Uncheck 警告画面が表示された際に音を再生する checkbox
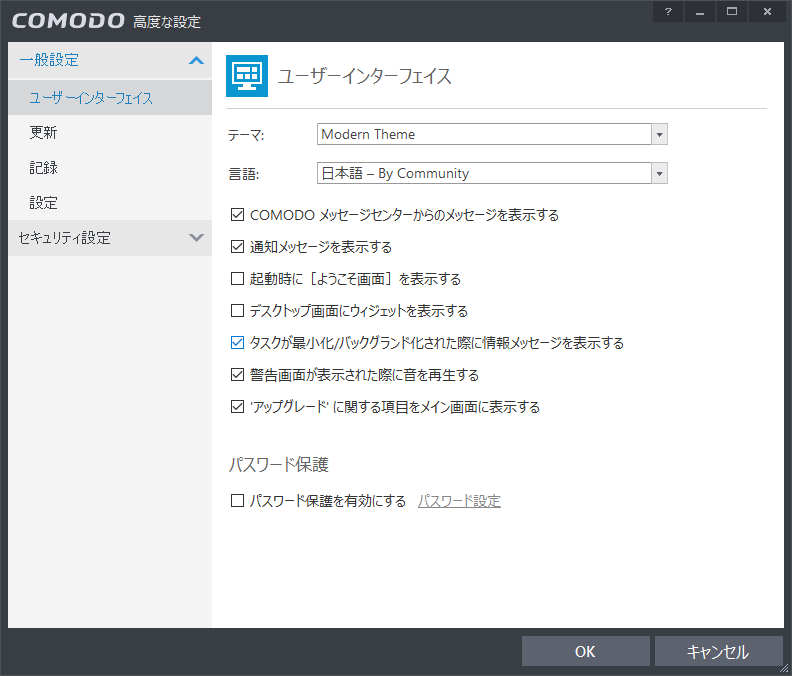 237,374
